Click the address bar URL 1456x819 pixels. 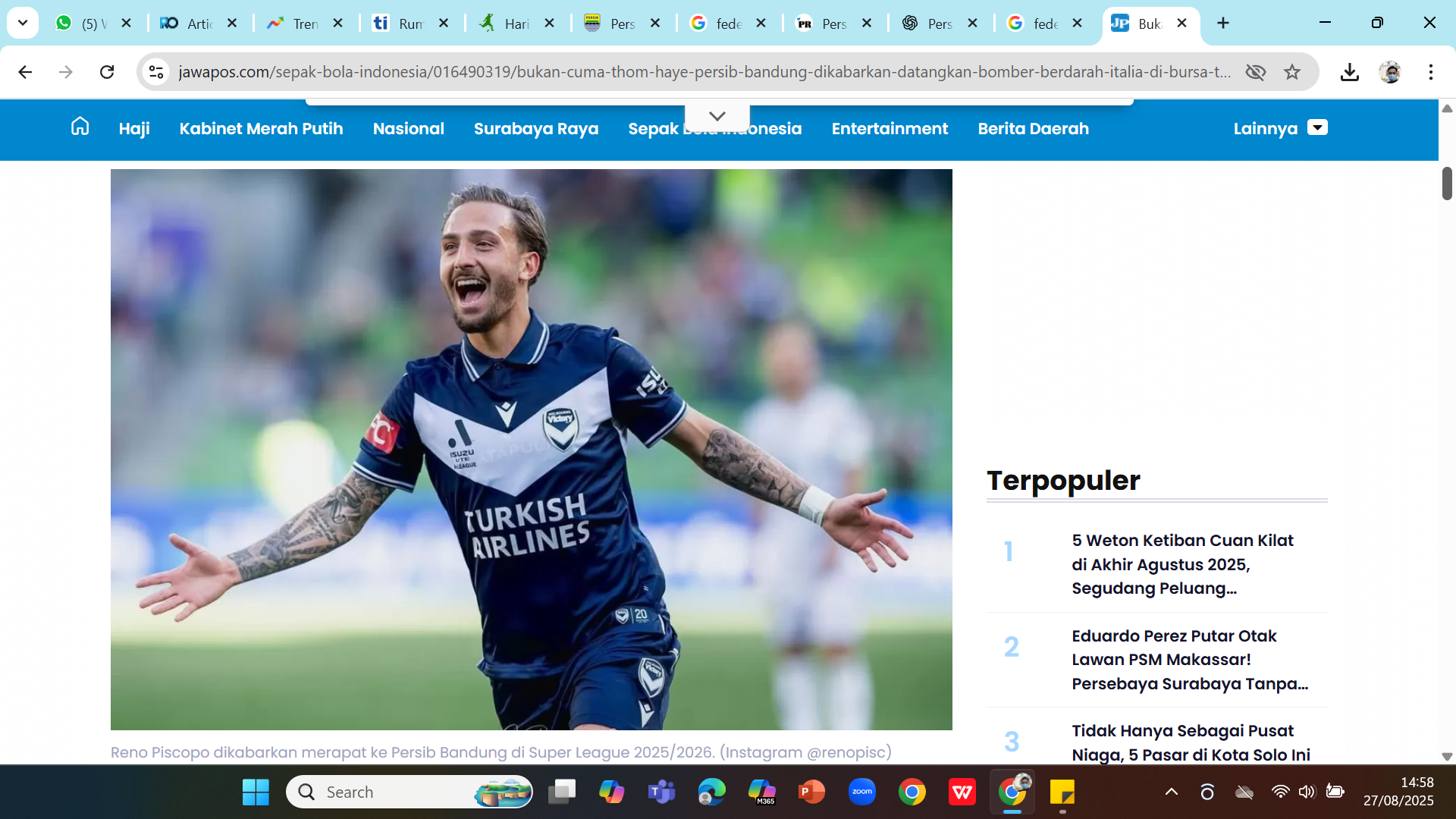[x=704, y=72]
